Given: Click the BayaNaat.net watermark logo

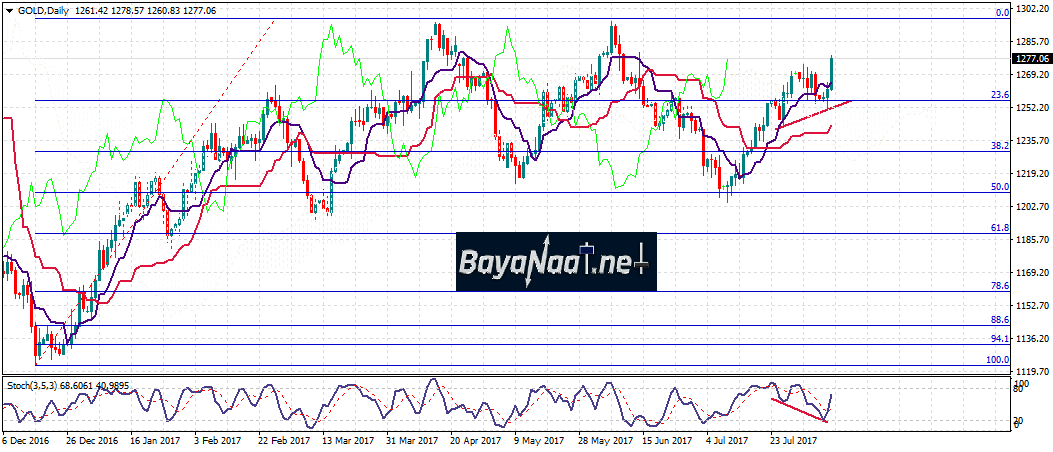Looking at the screenshot, I should [555, 262].
